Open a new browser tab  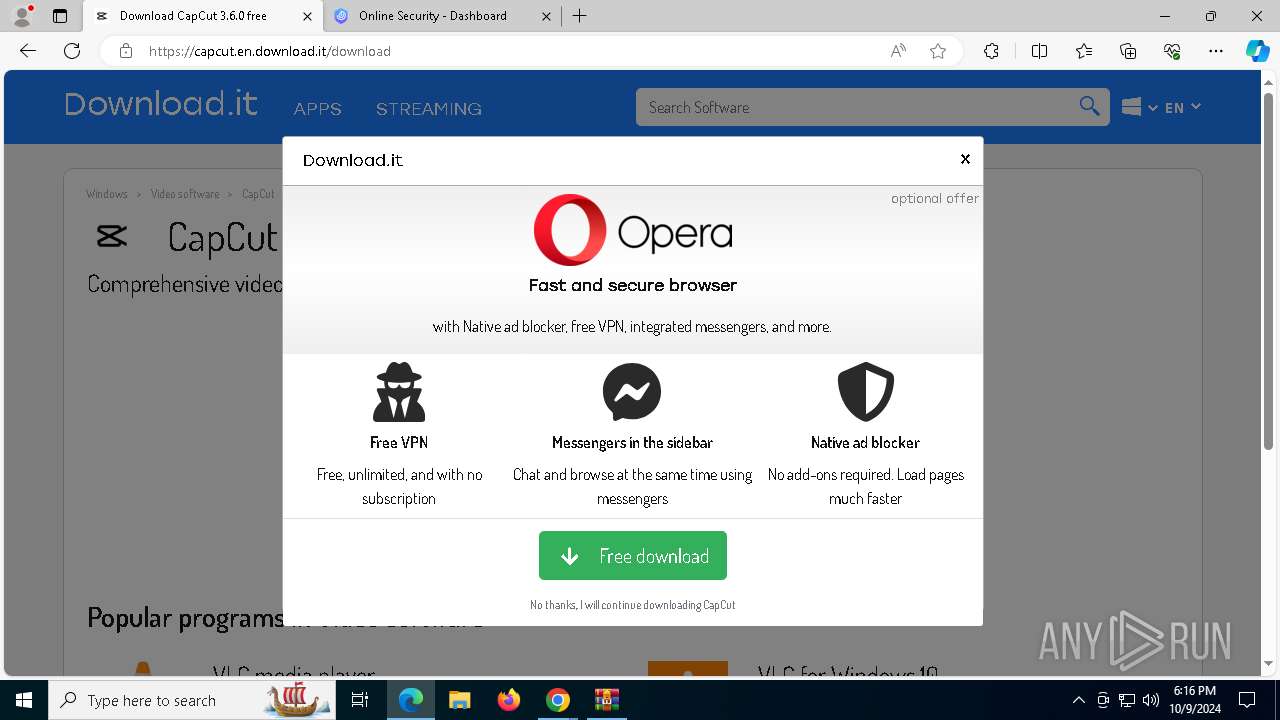[580, 16]
